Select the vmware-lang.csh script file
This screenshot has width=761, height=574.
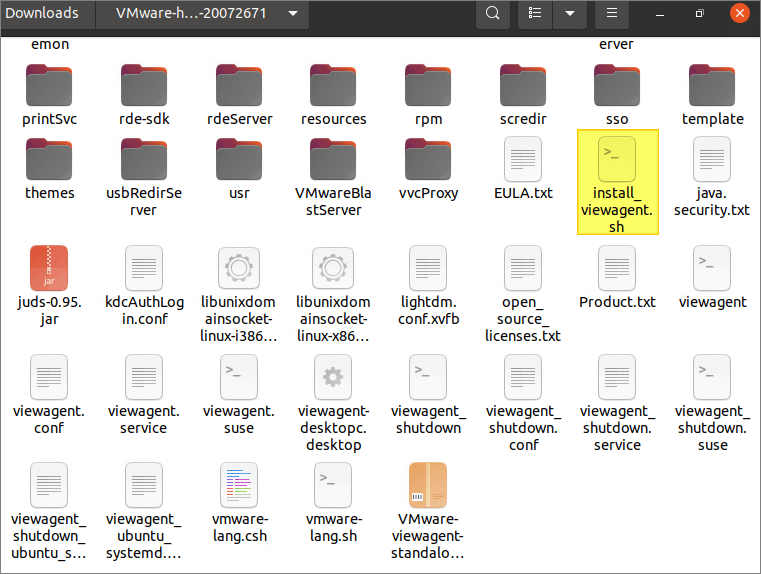click(239, 487)
